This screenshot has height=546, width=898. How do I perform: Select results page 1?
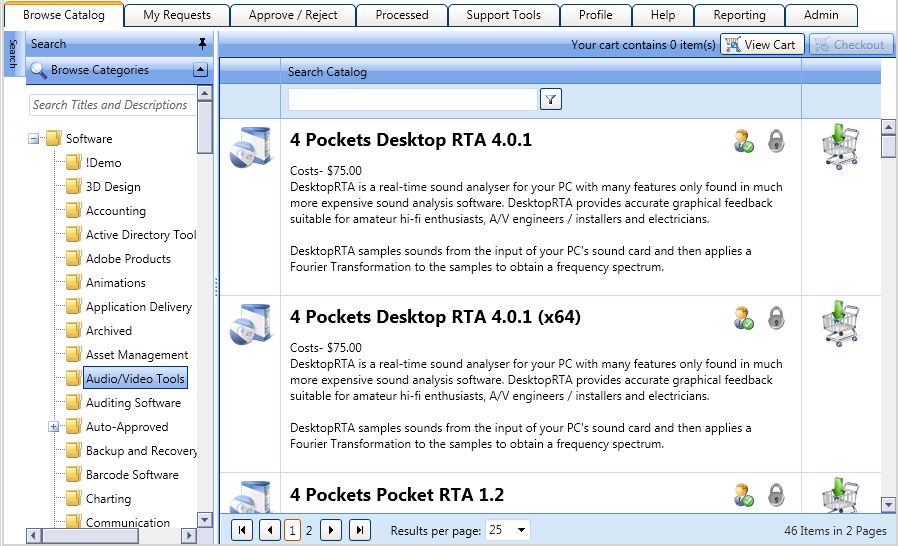pos(292,530)
